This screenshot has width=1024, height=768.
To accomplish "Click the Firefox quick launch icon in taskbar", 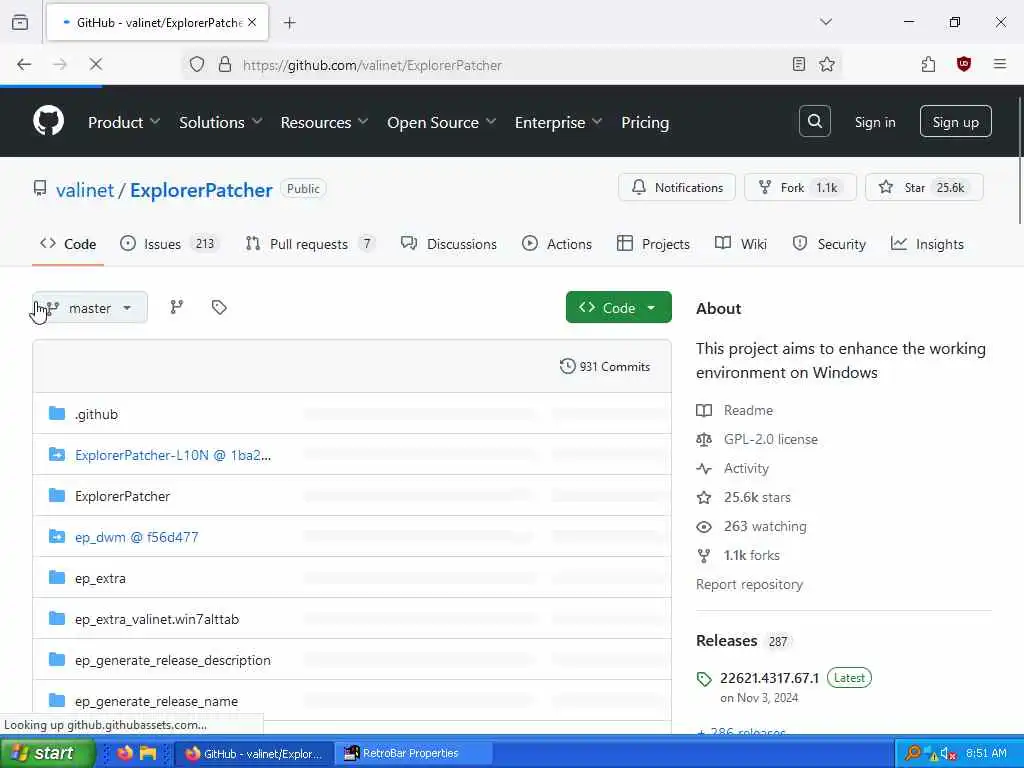I will 125,753.
